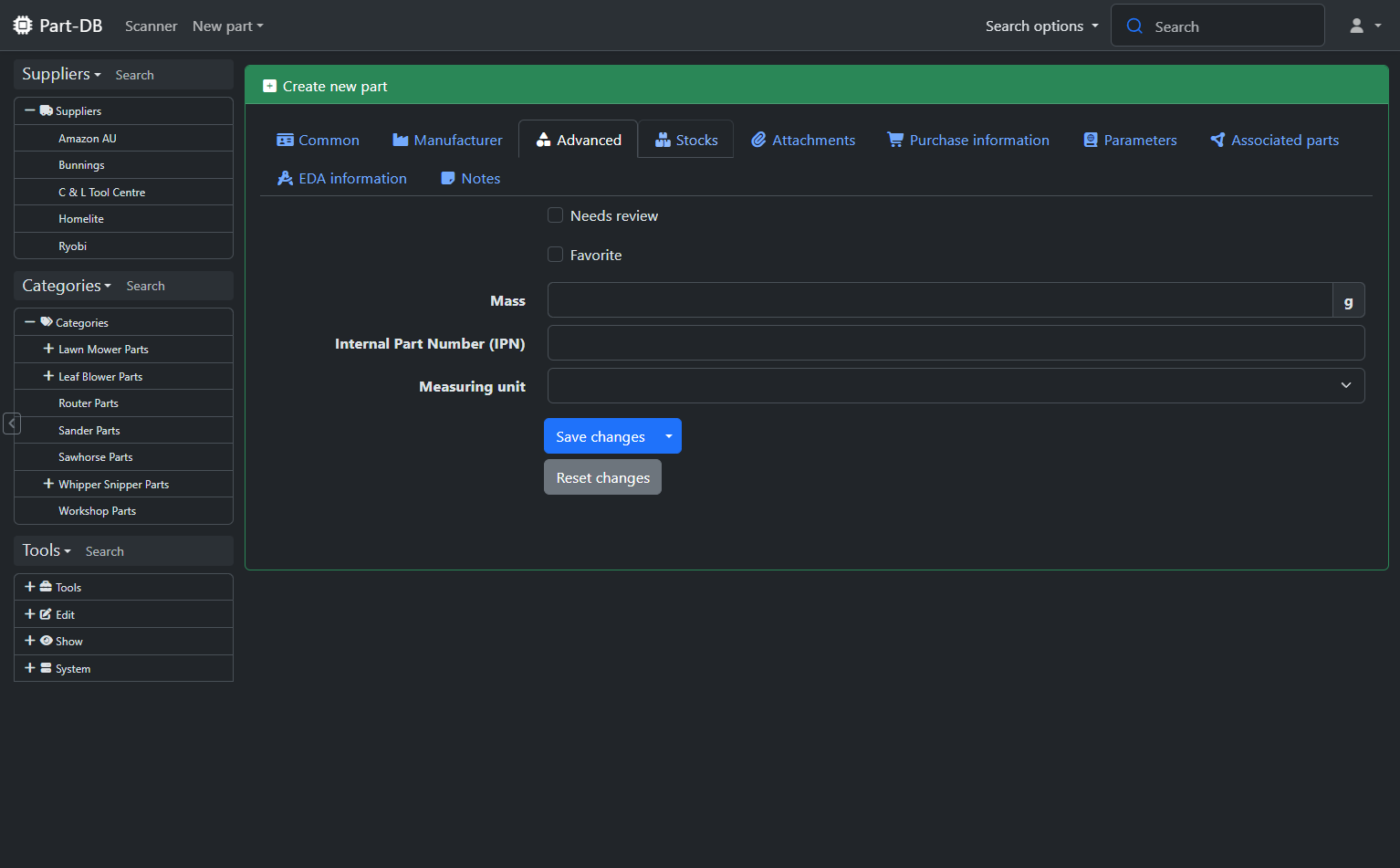Open the Save changes split-button arrow

pos(669,436)
